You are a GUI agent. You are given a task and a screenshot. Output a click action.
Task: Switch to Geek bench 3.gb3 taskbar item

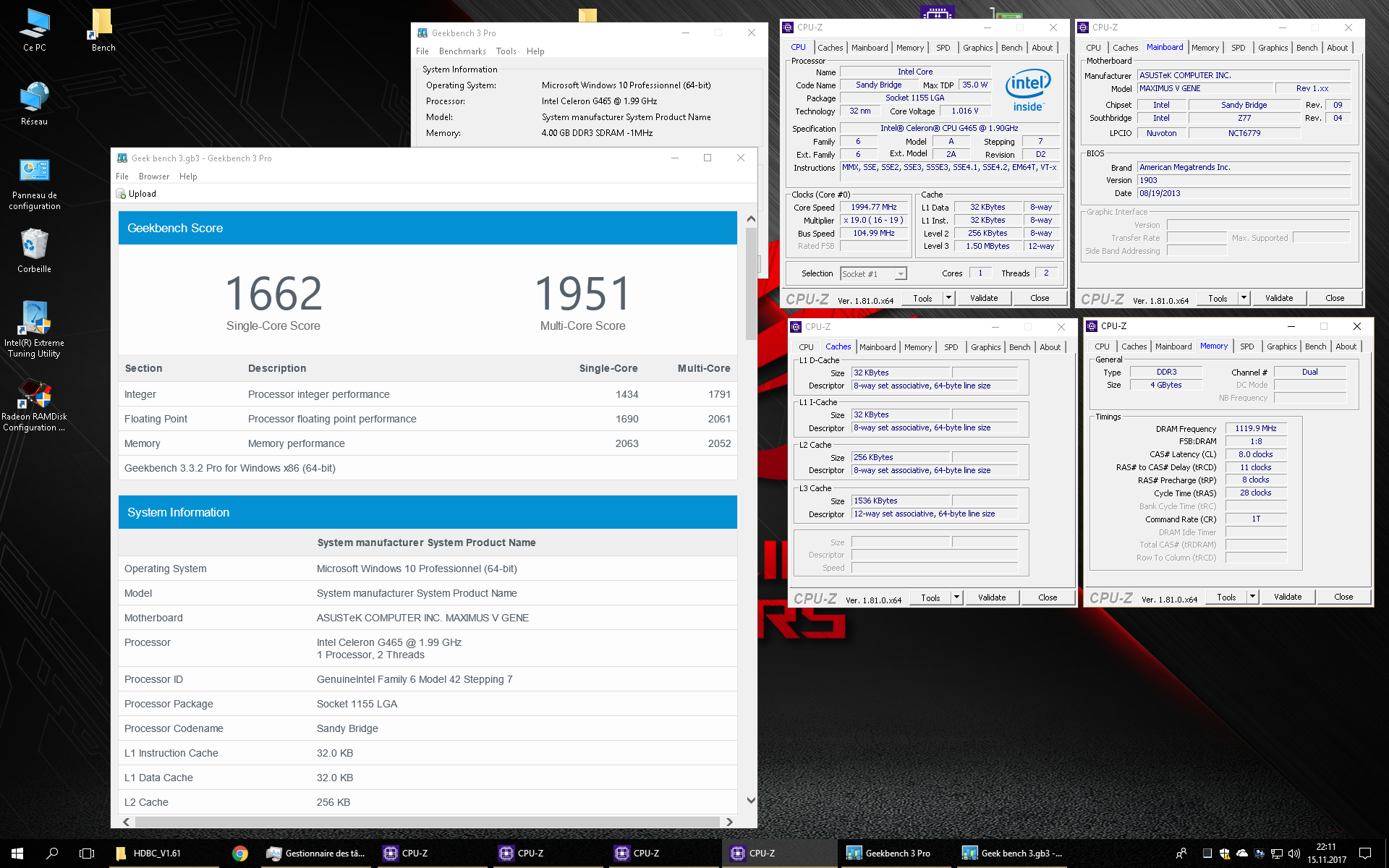click(1011, 854)
